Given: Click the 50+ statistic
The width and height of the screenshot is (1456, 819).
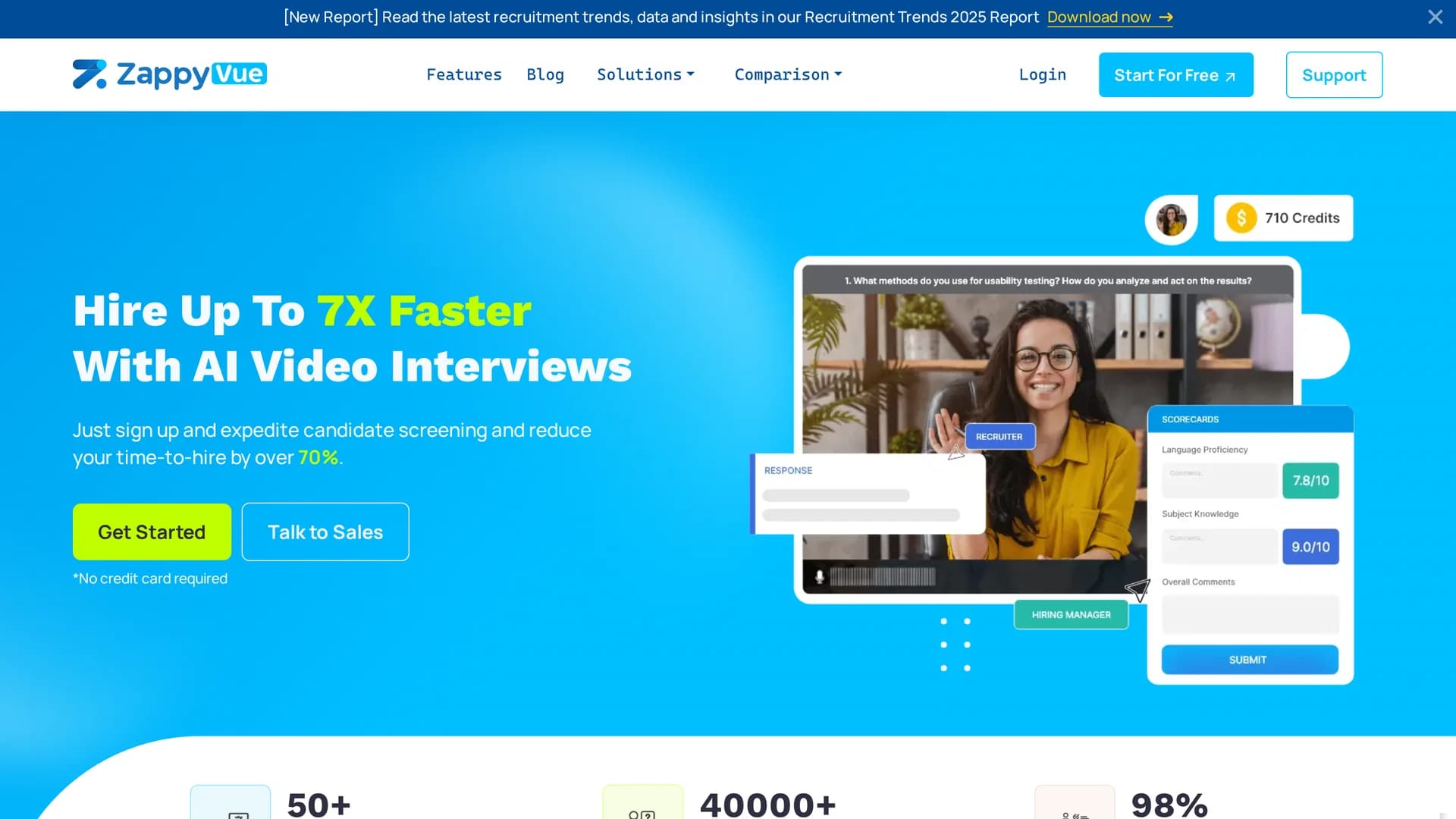Looking at the screenshot, I should point(318,804).
